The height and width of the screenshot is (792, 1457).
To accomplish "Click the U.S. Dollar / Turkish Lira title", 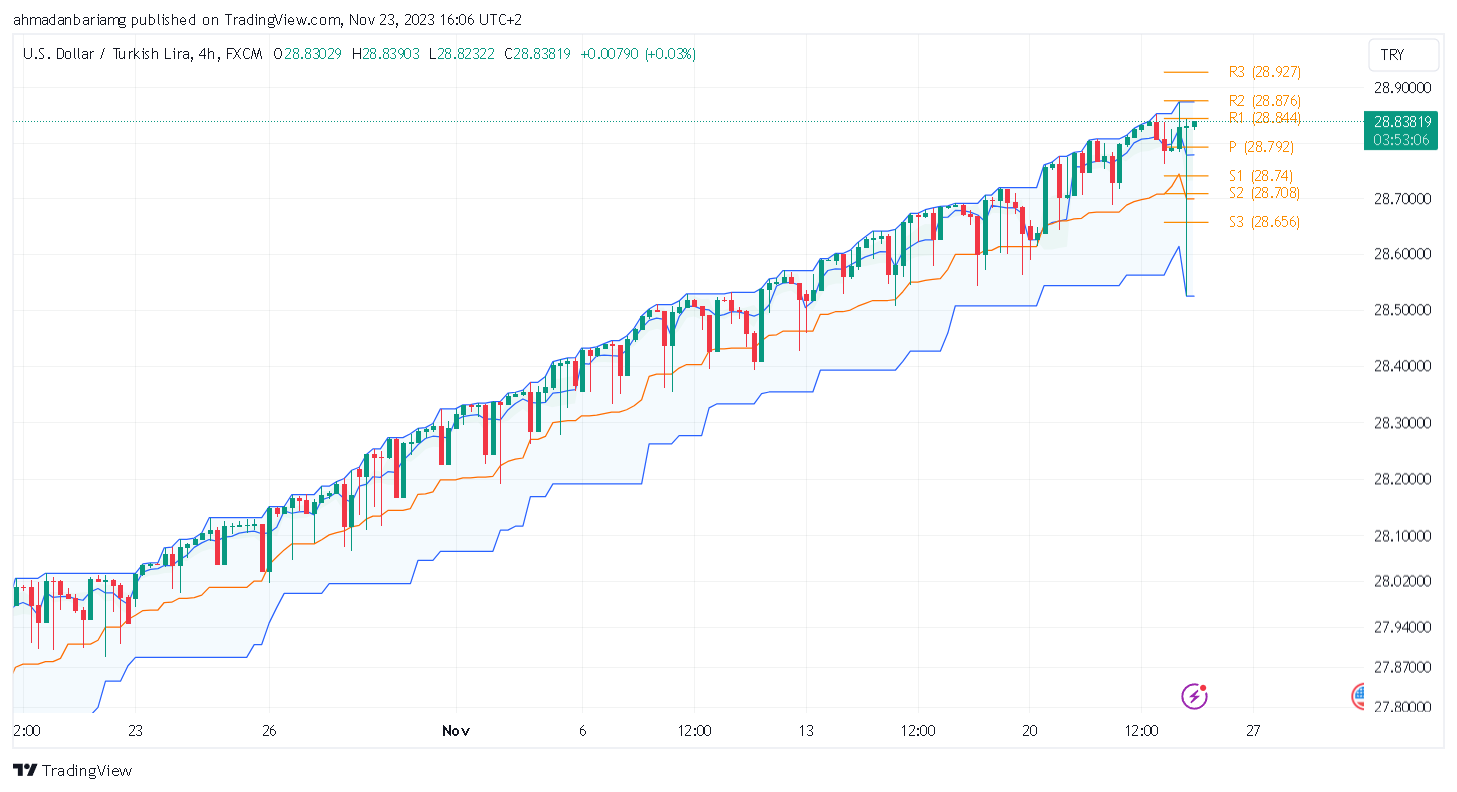I will pos(107,54).
